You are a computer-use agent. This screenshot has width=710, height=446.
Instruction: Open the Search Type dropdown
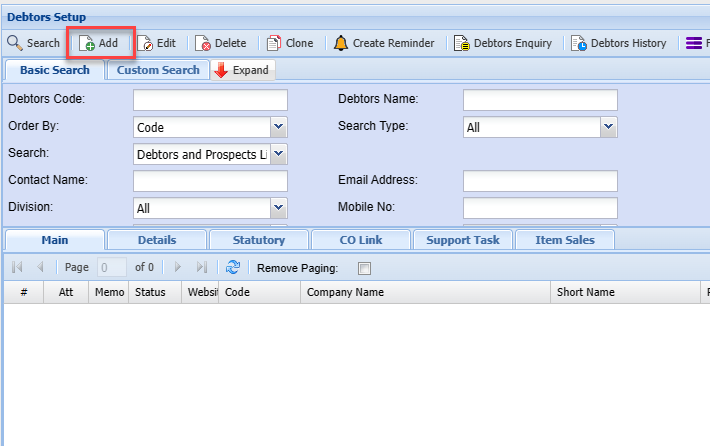(x=609, y=127)
